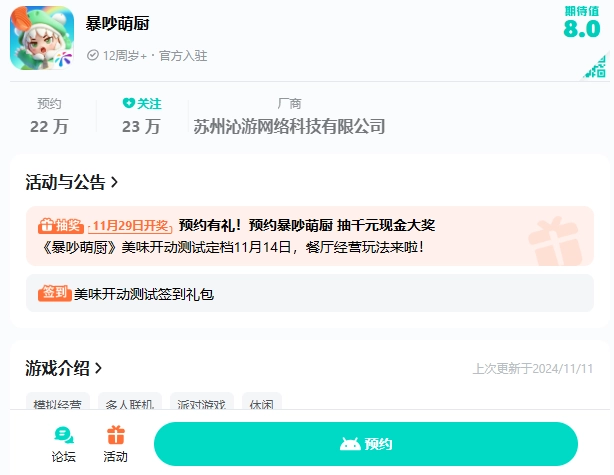The image size is (614, 475).
Task: Click the verified checkmark icon beside 12周岁+
Action: (93, 56)
